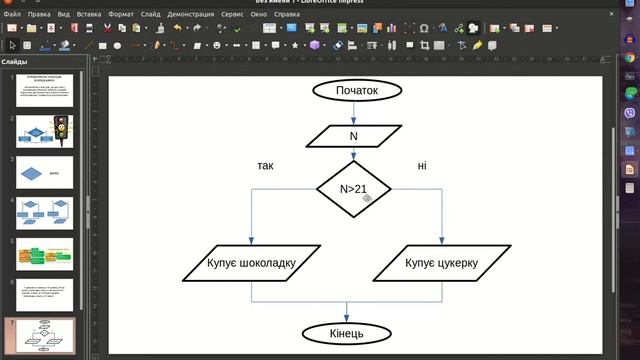This screenshot has width=640, height=360.
Task: Open the Вставка menu
Action: click(x=89, y=14)
